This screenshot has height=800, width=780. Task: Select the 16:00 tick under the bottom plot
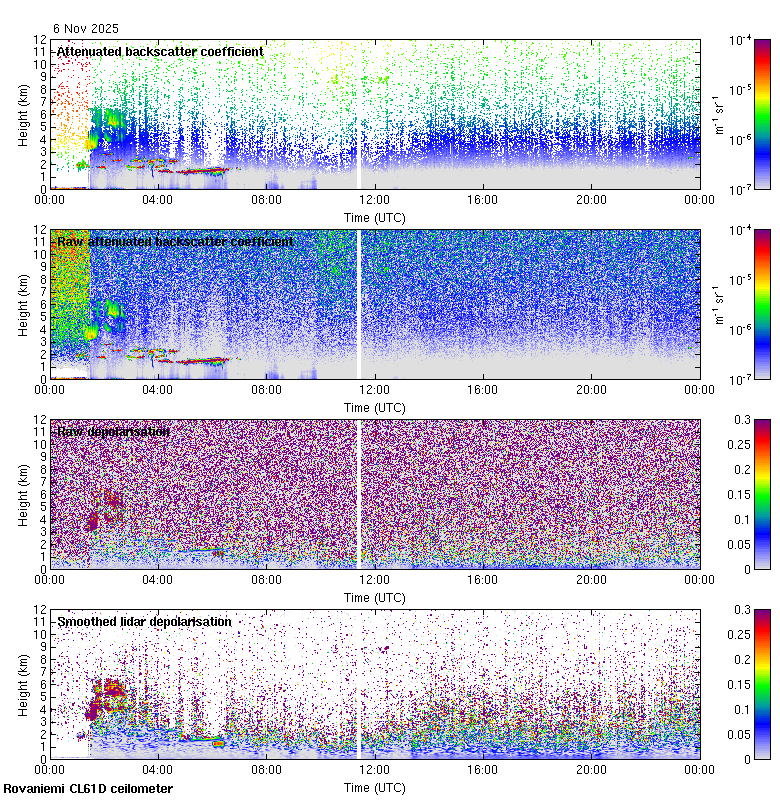coord(482,770)
